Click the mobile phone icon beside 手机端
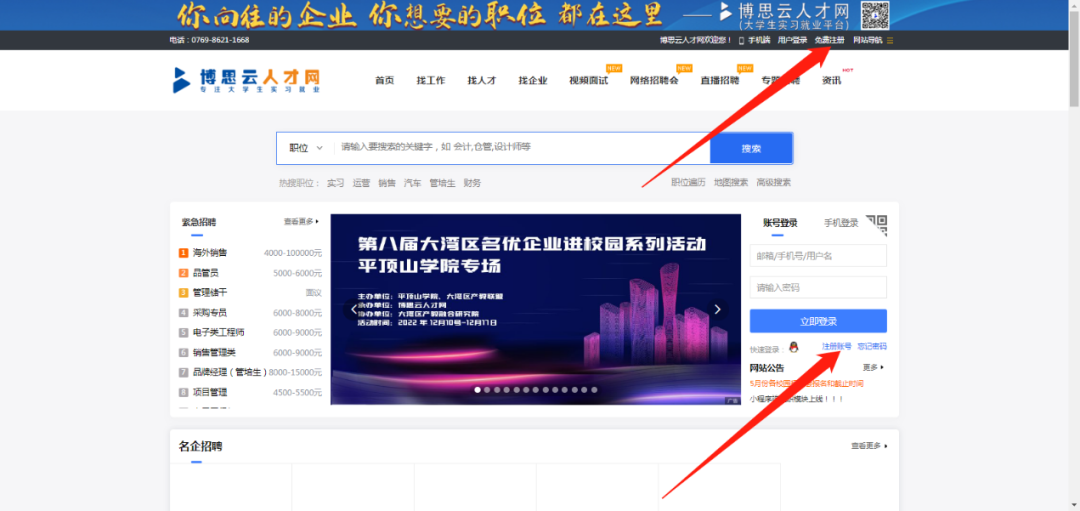Viewport: 1080px width, 511px height. (x=741, y=41)
